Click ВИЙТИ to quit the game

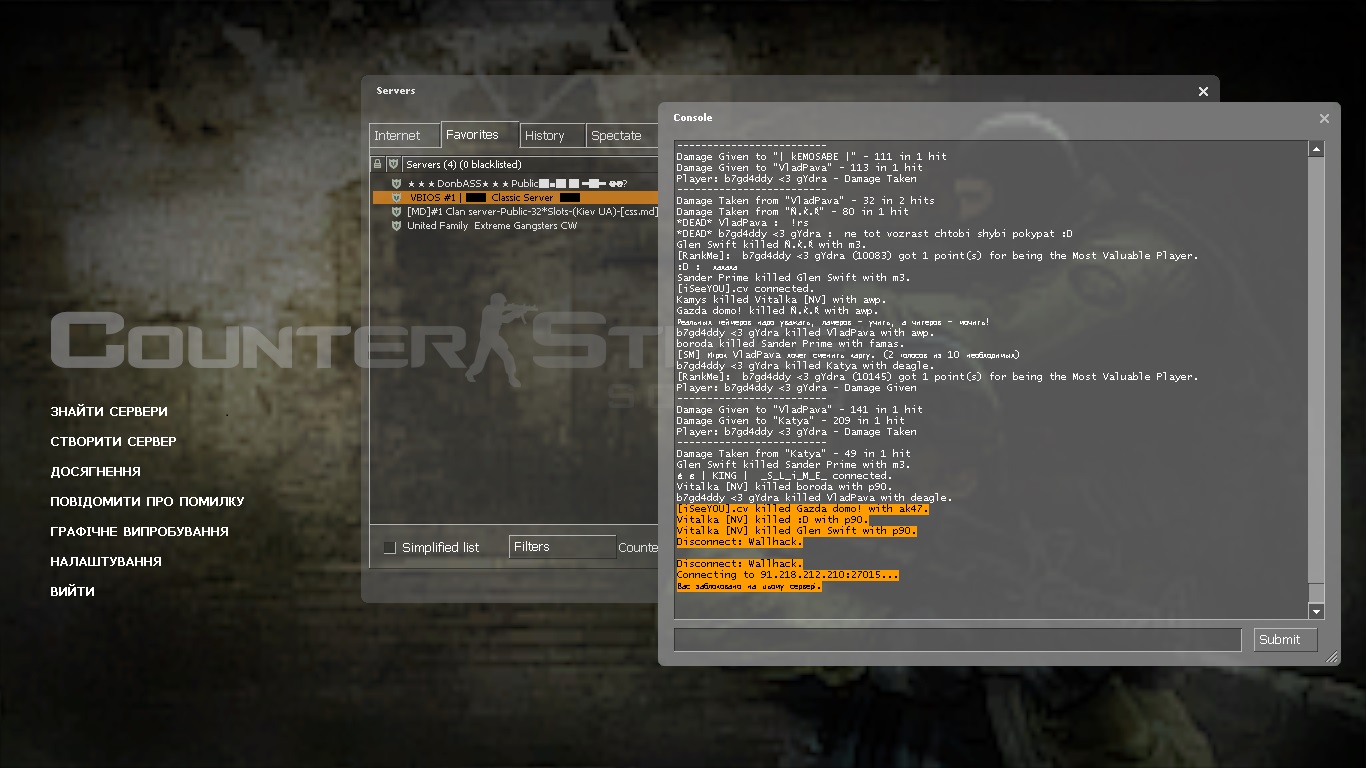tap(72, 591)
